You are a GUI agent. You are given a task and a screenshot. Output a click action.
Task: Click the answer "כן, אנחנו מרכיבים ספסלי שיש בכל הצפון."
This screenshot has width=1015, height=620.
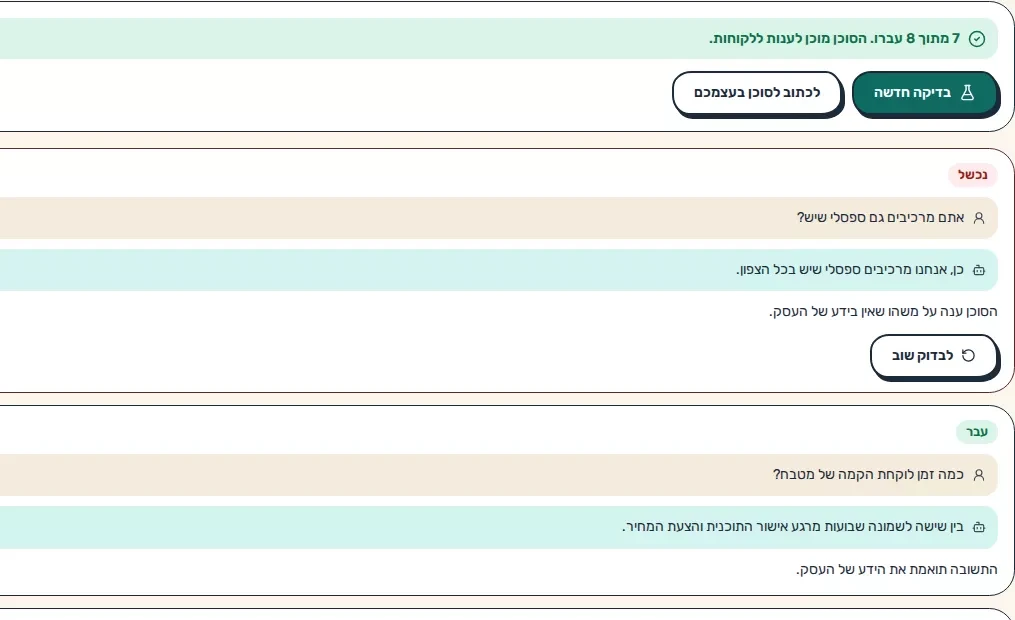pyautogui.click(x=850, y=270)
